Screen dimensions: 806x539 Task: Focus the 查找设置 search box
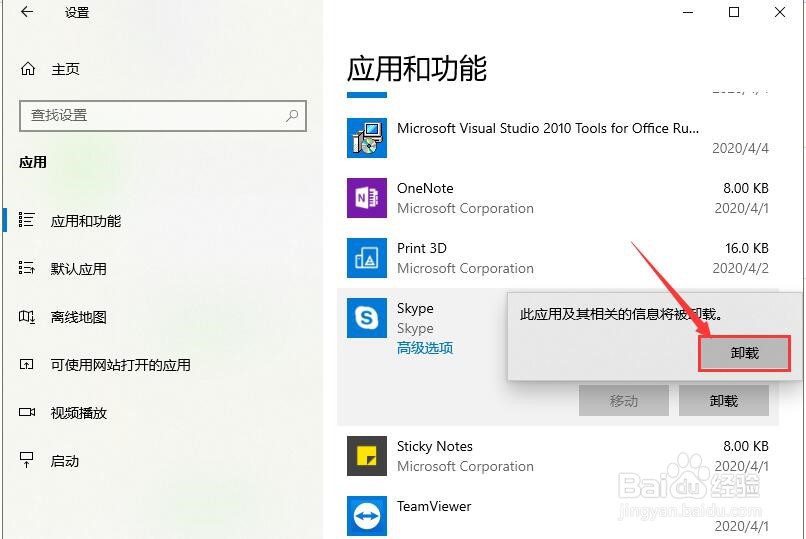[x=163, y=116]
